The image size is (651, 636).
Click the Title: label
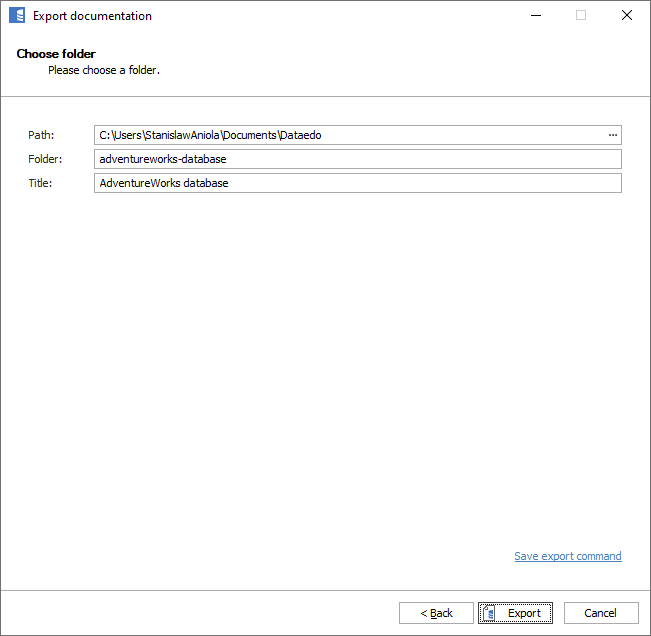click(x=40, y=183)
